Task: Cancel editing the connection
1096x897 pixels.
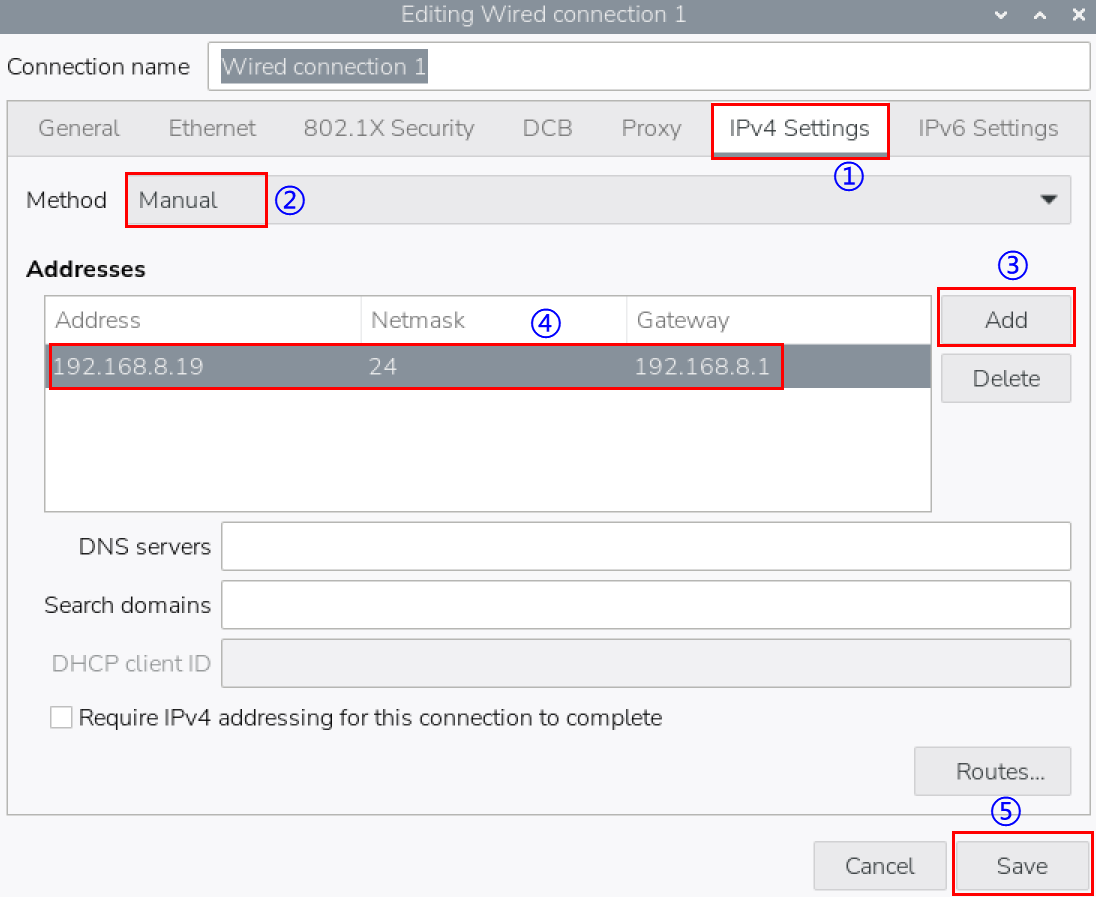Action: pyautogui.click(x=879, y=866)
